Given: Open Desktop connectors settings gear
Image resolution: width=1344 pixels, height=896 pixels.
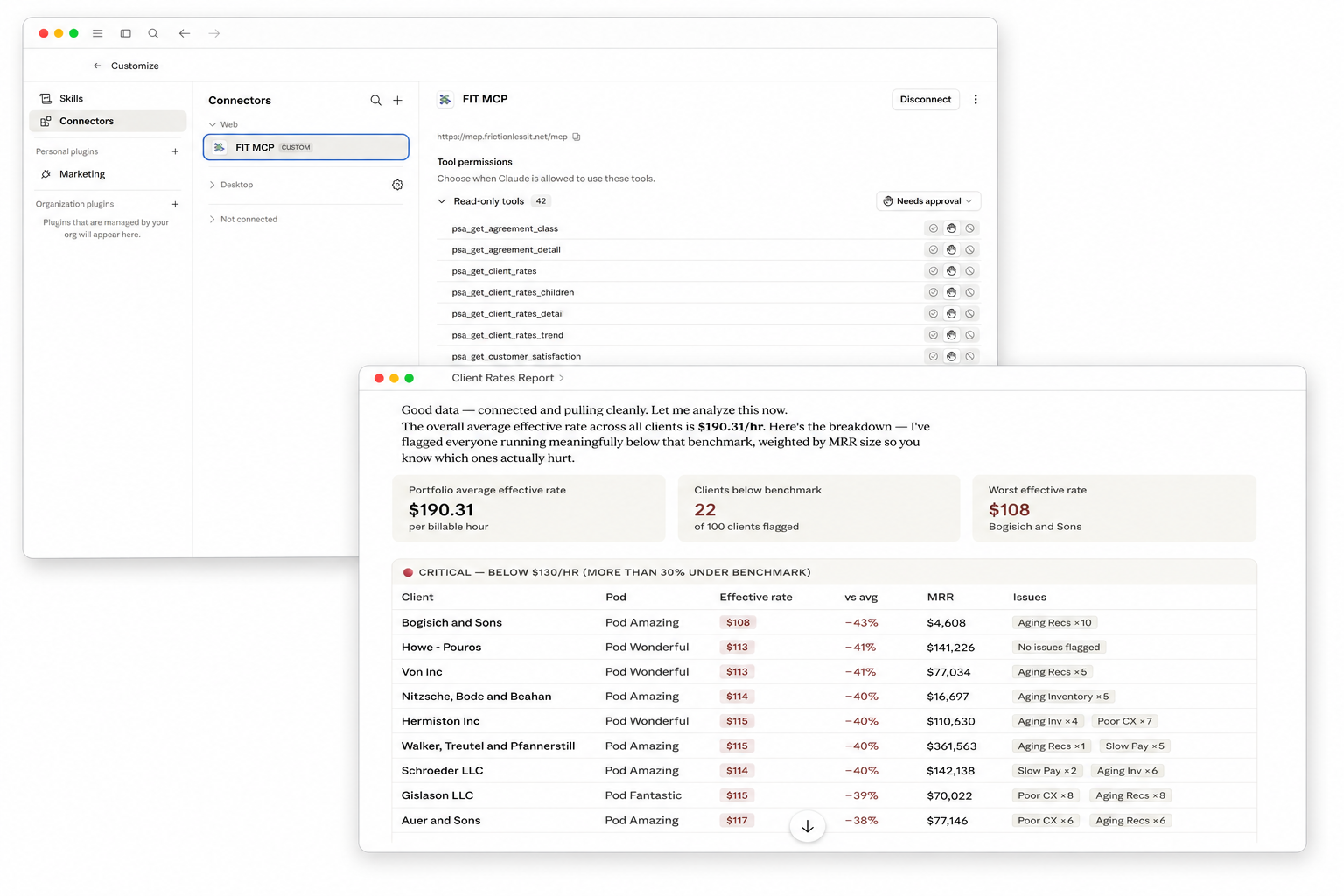Looking at the screenshot, I should pyautogui.click(x=397, y=185).
